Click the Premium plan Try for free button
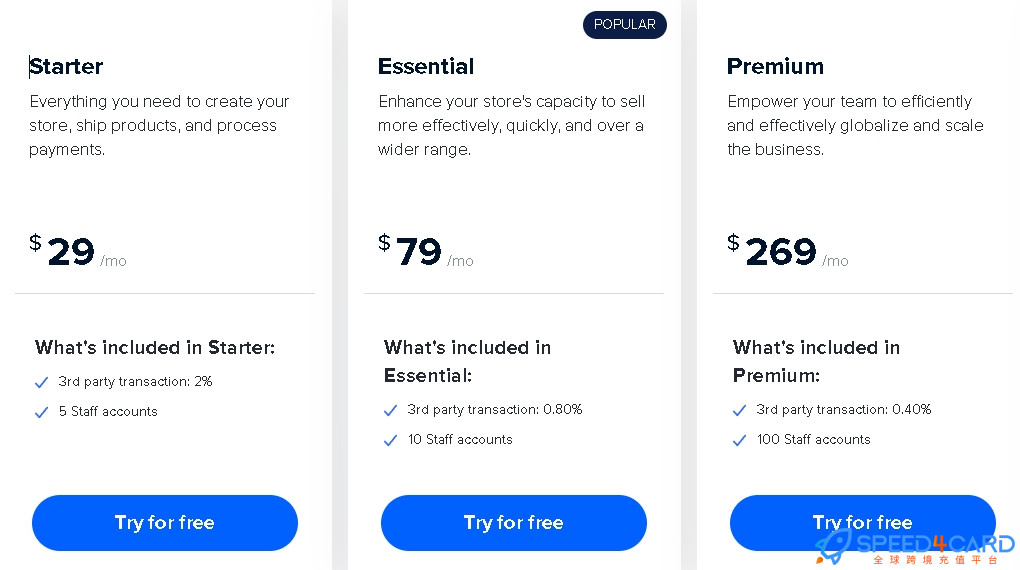 (x=863, y=522)
